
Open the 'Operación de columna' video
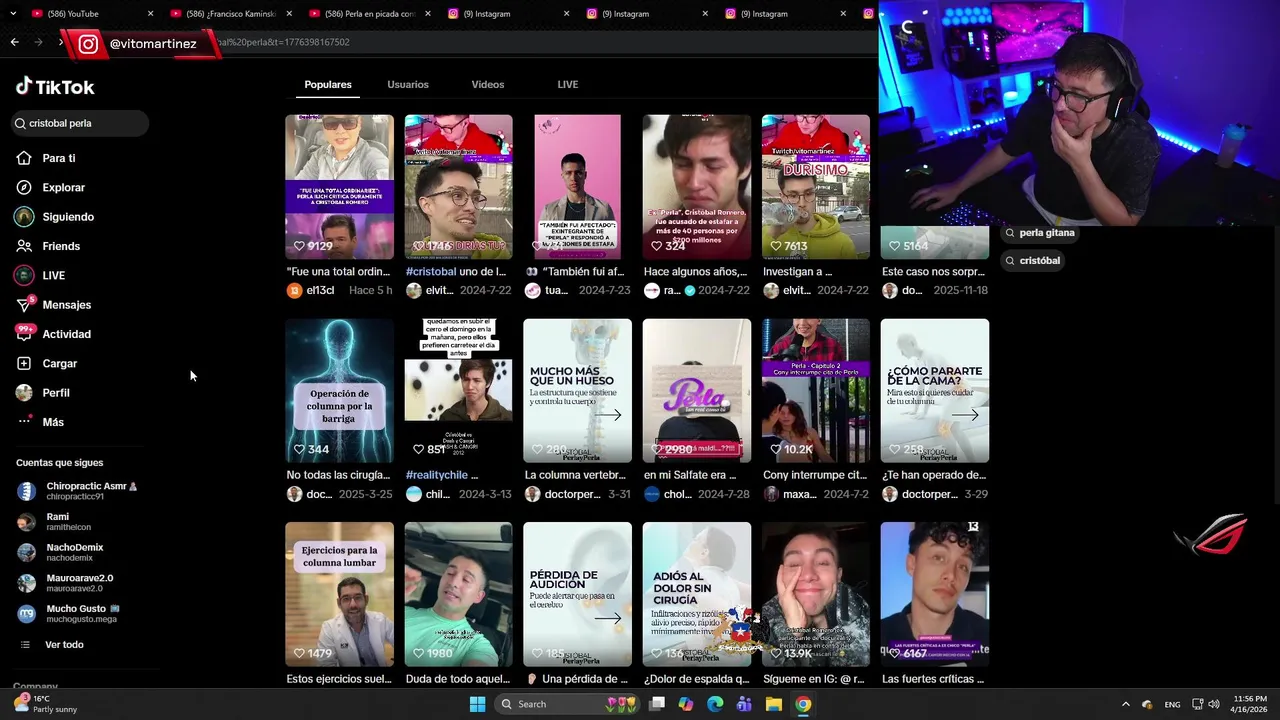[x=339, y=391]
